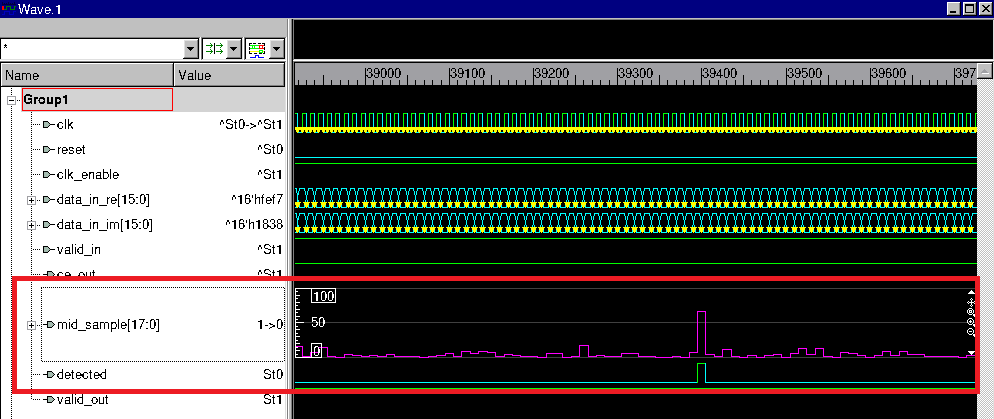Click the up arrow in analog waveform controls
Screen dimensions: 994x419
click(971, 294)
